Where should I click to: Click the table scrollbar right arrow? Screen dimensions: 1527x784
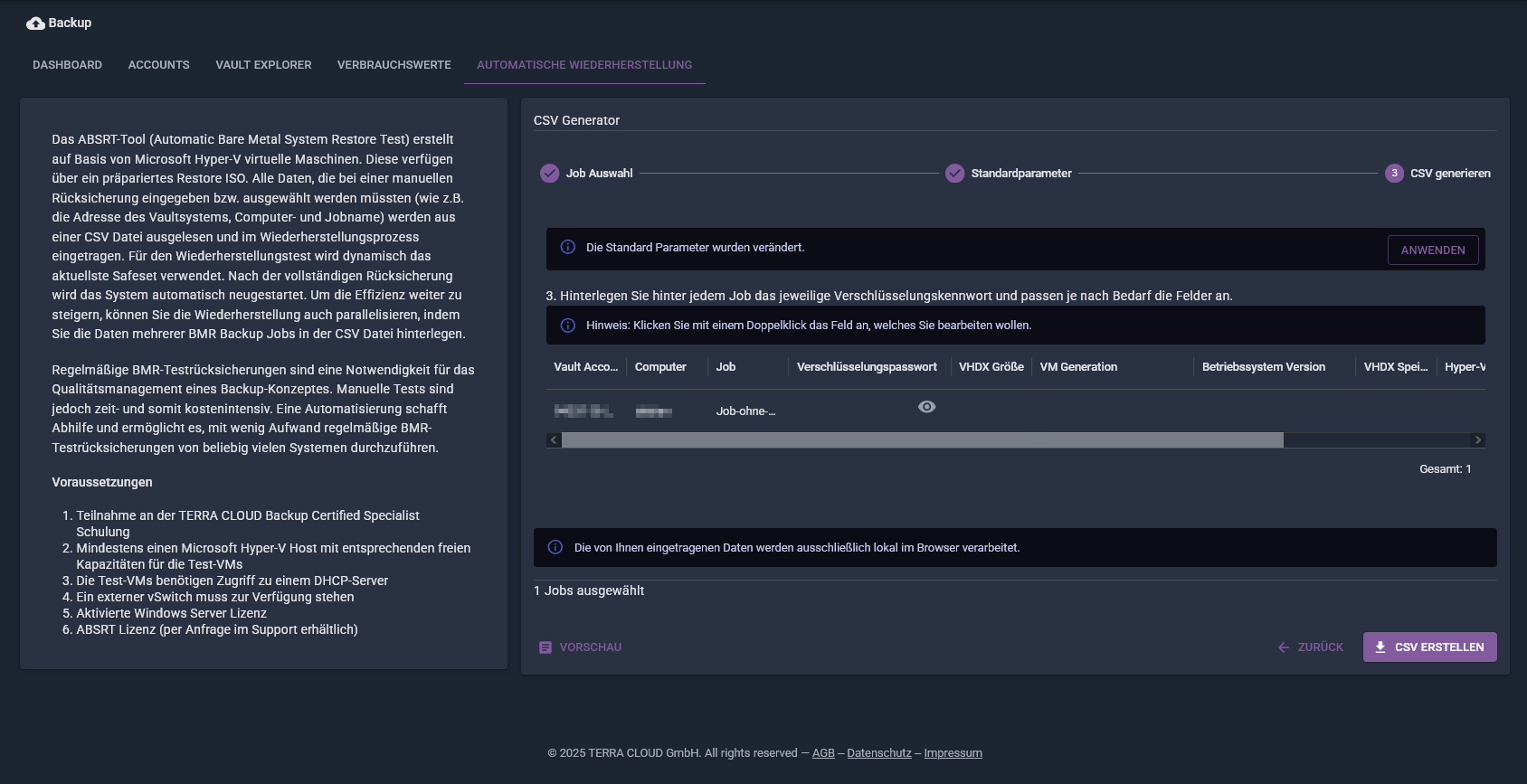pos(1478,440)
